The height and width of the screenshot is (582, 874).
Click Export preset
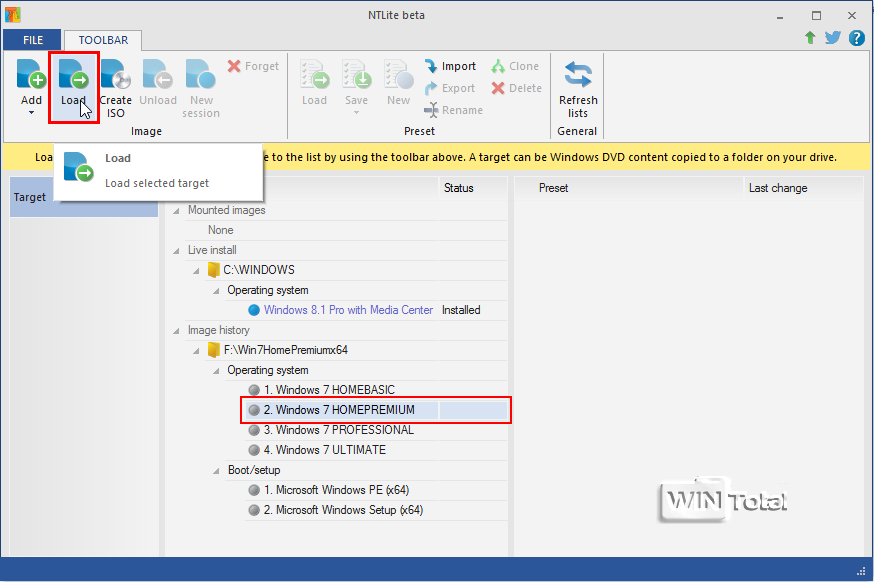450,88
